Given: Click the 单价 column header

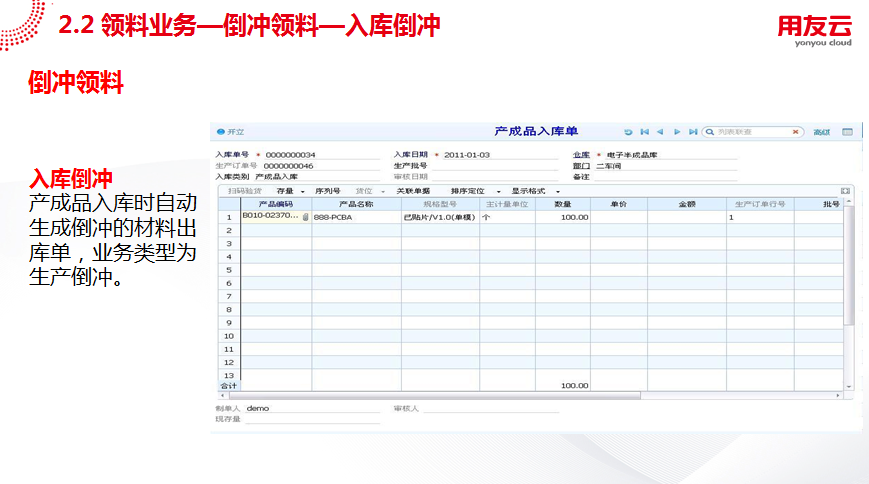Looking at the screenshot, I should tap(618, 204).
